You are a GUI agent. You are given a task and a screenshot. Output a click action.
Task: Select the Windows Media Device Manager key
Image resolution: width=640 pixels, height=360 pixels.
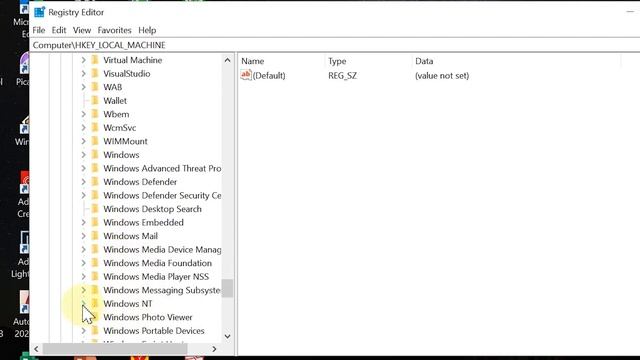point(162,249)
